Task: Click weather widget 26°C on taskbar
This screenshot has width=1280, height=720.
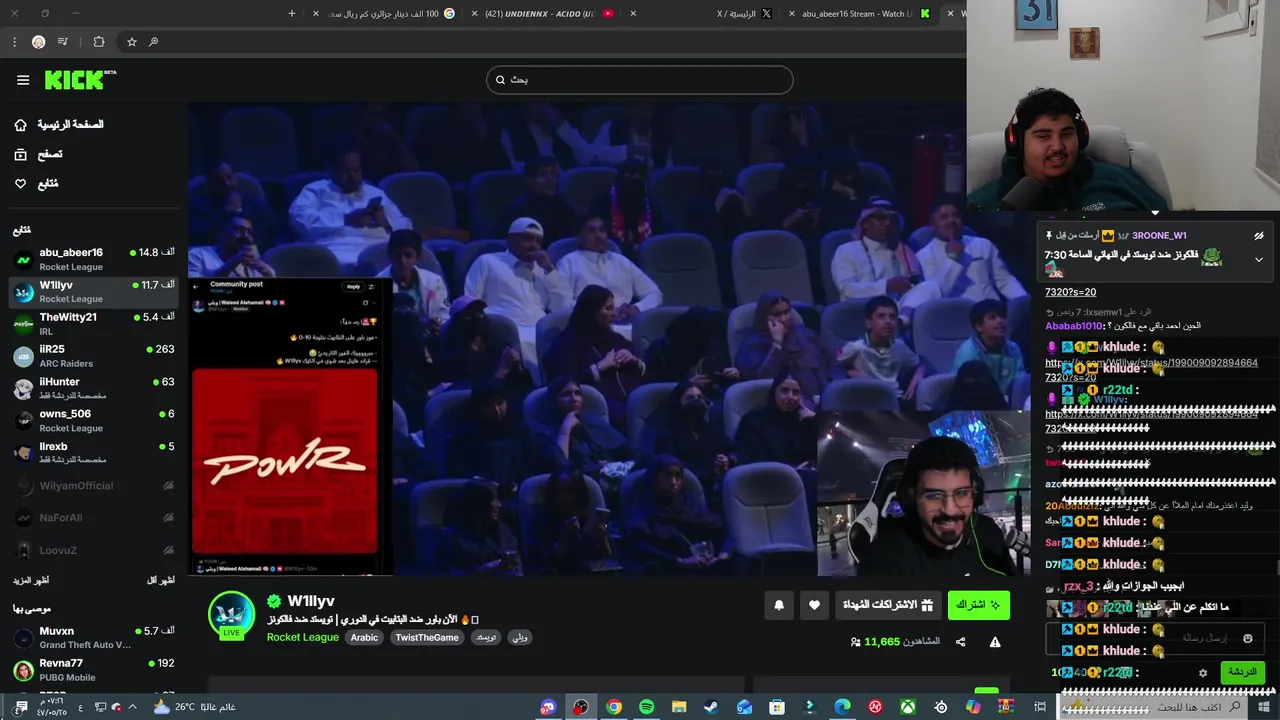Action: click(194, 707)
